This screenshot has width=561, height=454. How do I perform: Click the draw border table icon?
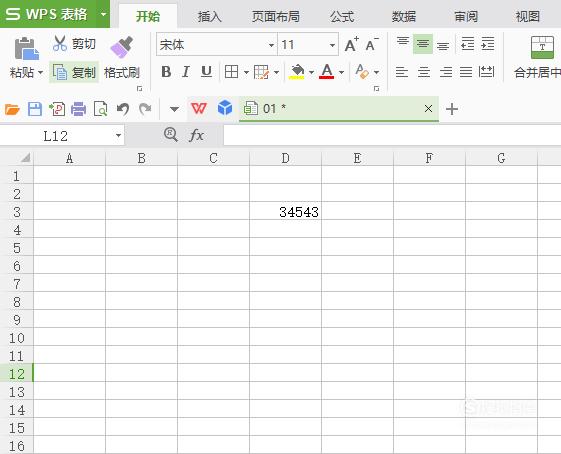tap(261, 72)
